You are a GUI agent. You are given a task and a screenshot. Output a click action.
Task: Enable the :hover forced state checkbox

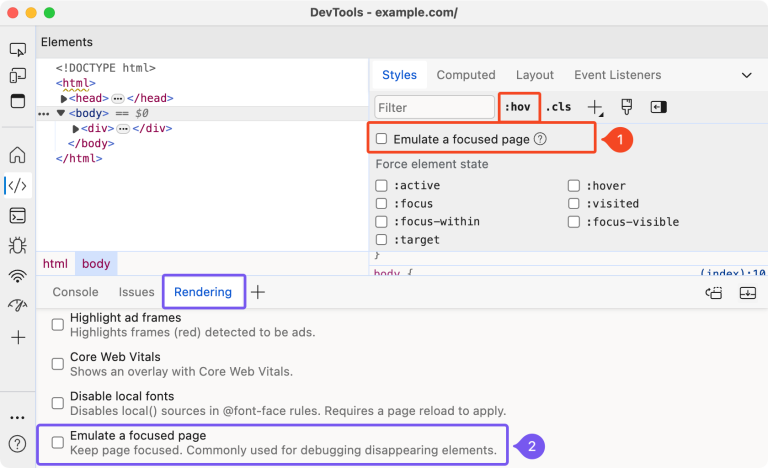pyautogui.click(x=575, y=186)
